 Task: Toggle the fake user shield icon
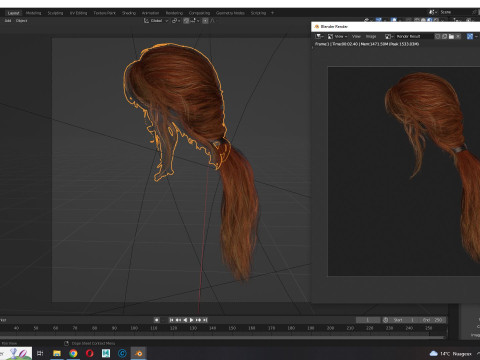click(x=438, y=36)
